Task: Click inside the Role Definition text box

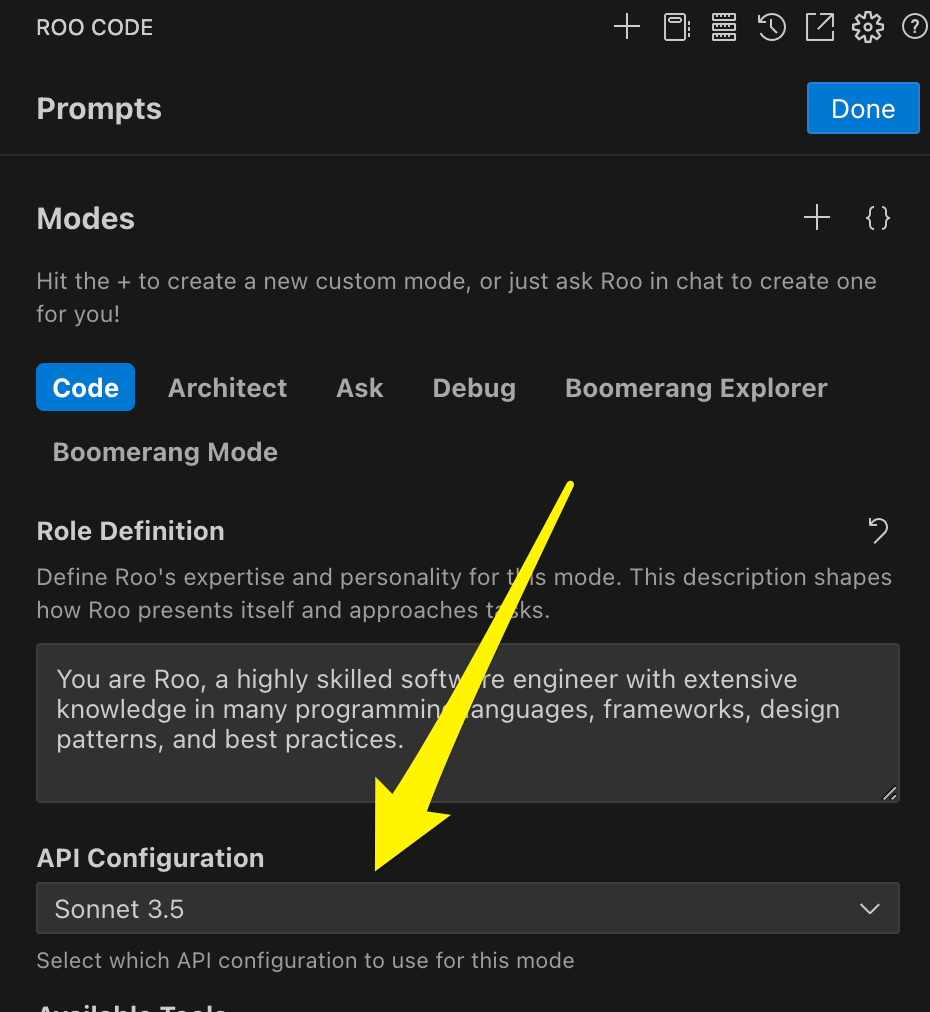Action: point(468,722)
